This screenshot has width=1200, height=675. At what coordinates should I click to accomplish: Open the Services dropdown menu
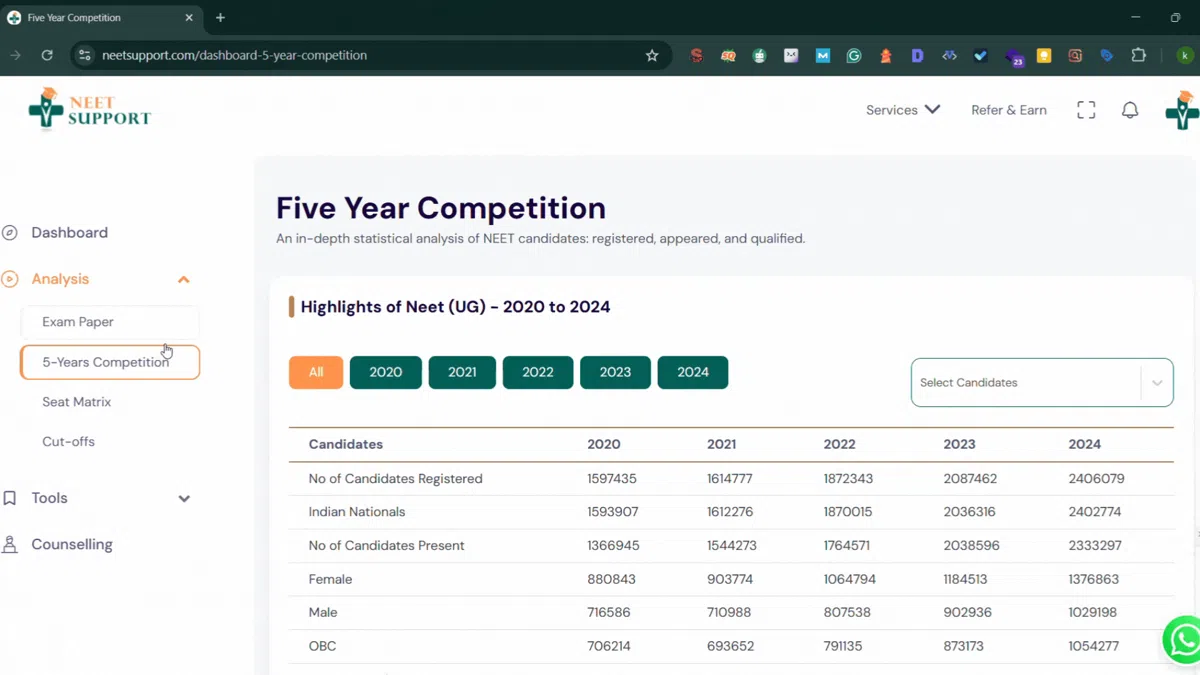pyautogui.click(x=902, y=110)
